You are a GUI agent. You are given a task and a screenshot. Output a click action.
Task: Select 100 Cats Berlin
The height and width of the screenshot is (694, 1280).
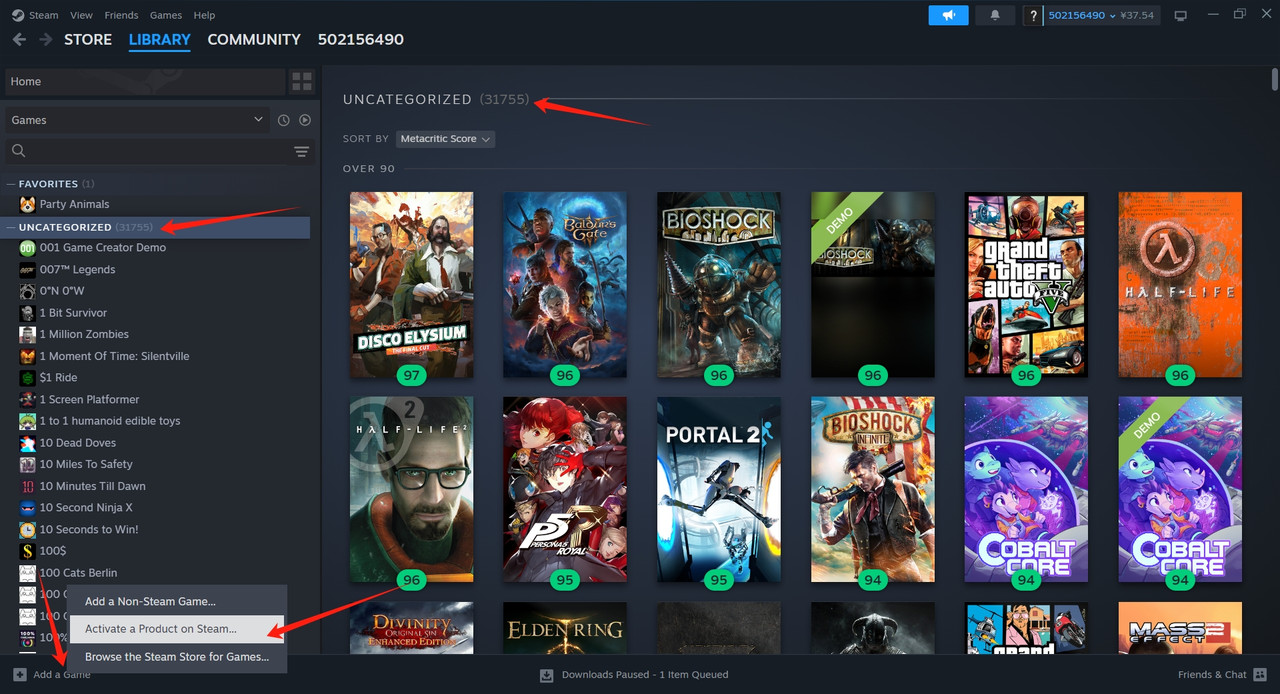click(78, 573)
